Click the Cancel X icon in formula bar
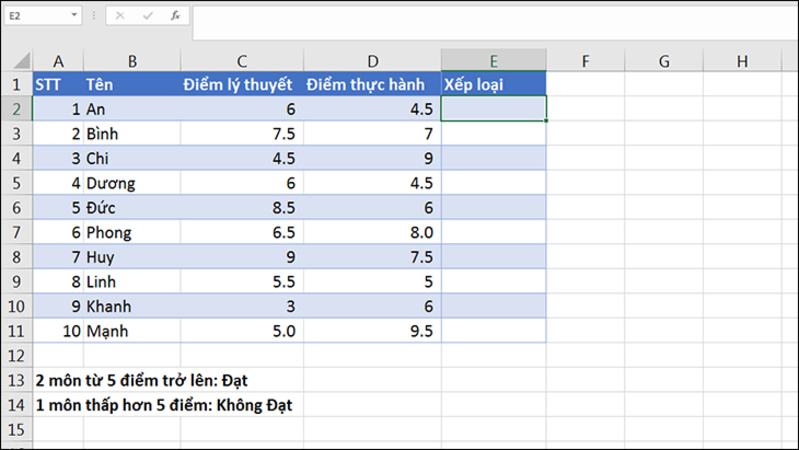Screen dimensions: 799x450 (x=120, y=16)
